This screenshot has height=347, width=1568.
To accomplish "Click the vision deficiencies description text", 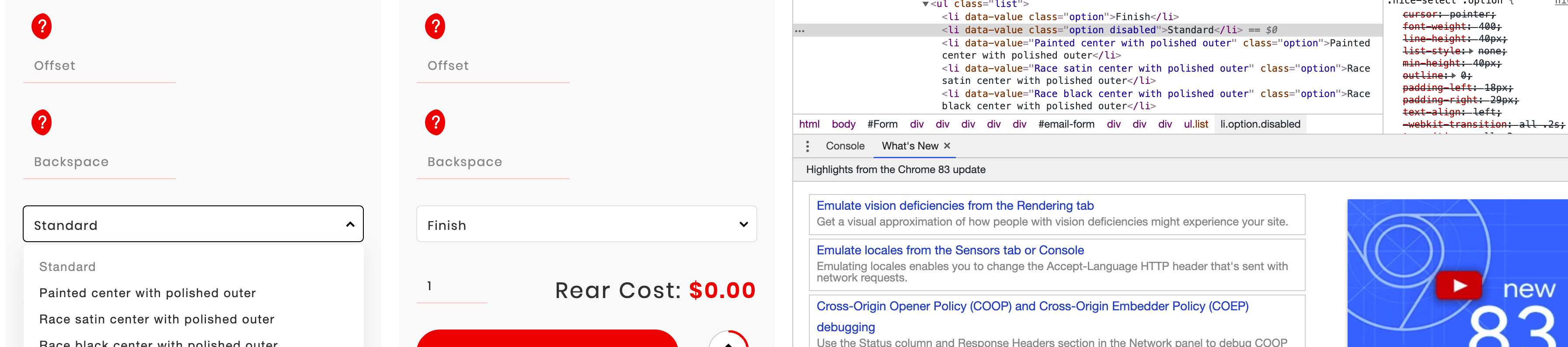I will [1052, 222].
